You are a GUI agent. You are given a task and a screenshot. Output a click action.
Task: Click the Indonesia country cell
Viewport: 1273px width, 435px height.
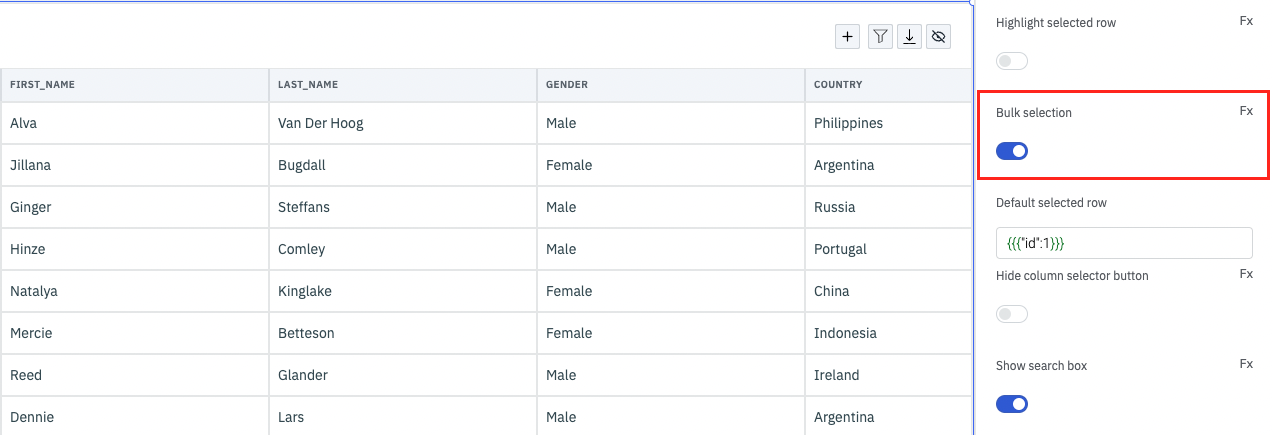tap(845, 333)
